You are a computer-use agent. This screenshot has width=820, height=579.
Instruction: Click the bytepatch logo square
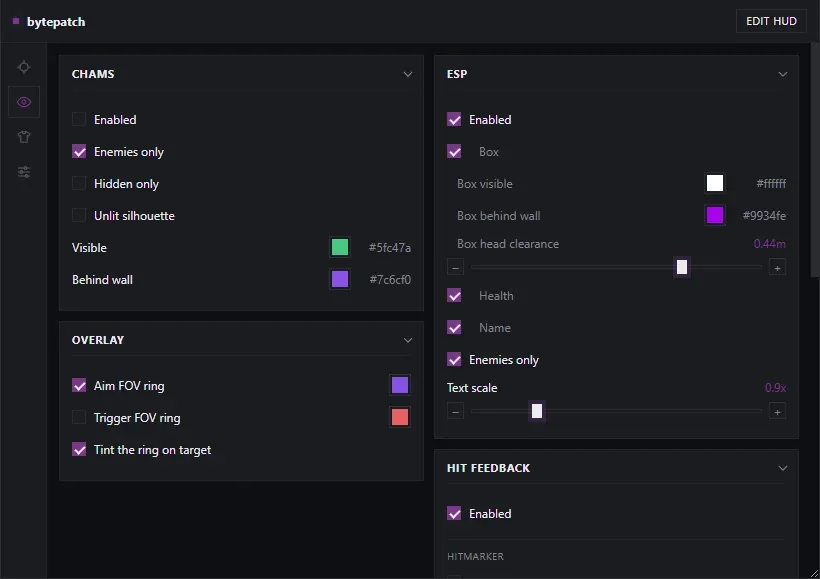[x=16, y=21]
